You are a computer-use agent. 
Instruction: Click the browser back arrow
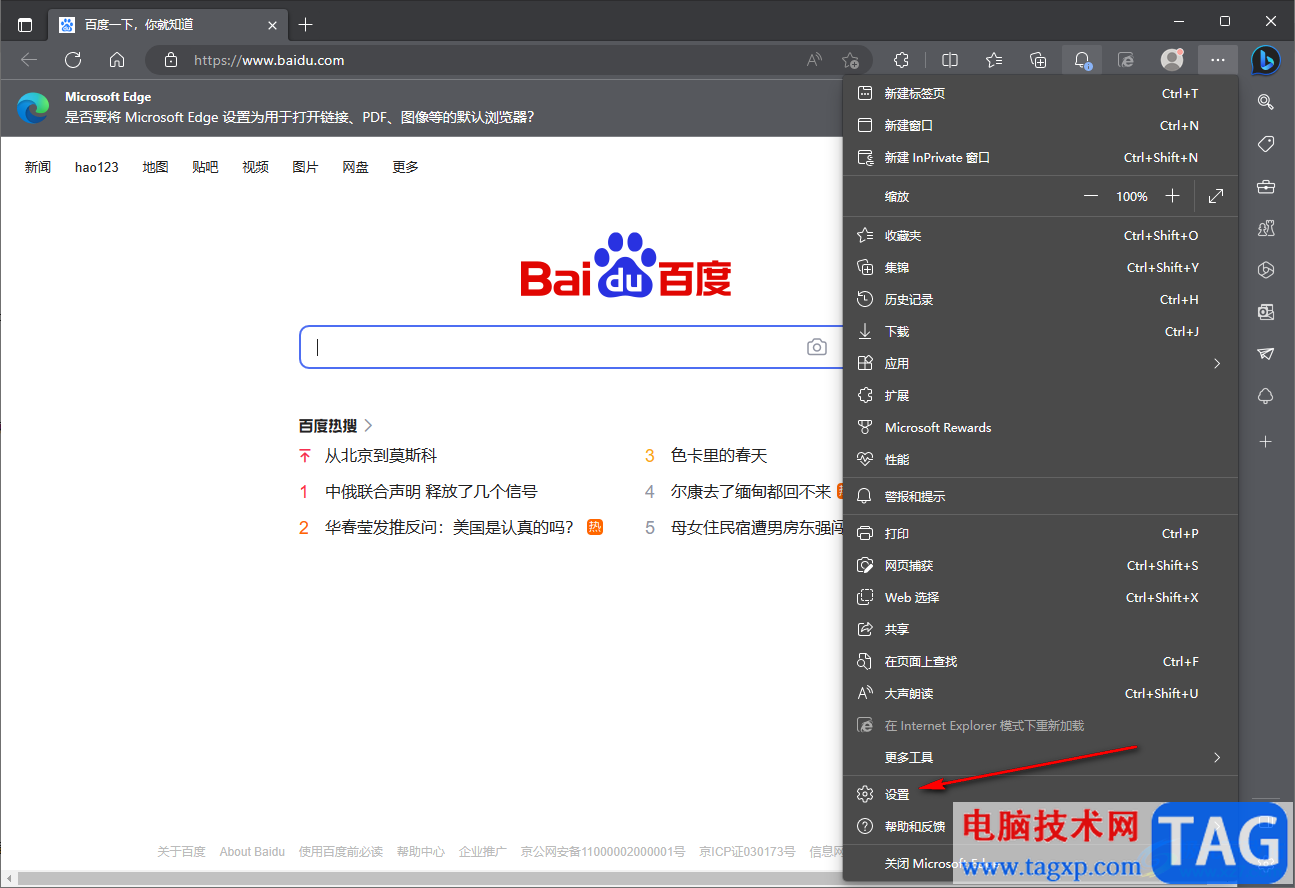(29, 60)
